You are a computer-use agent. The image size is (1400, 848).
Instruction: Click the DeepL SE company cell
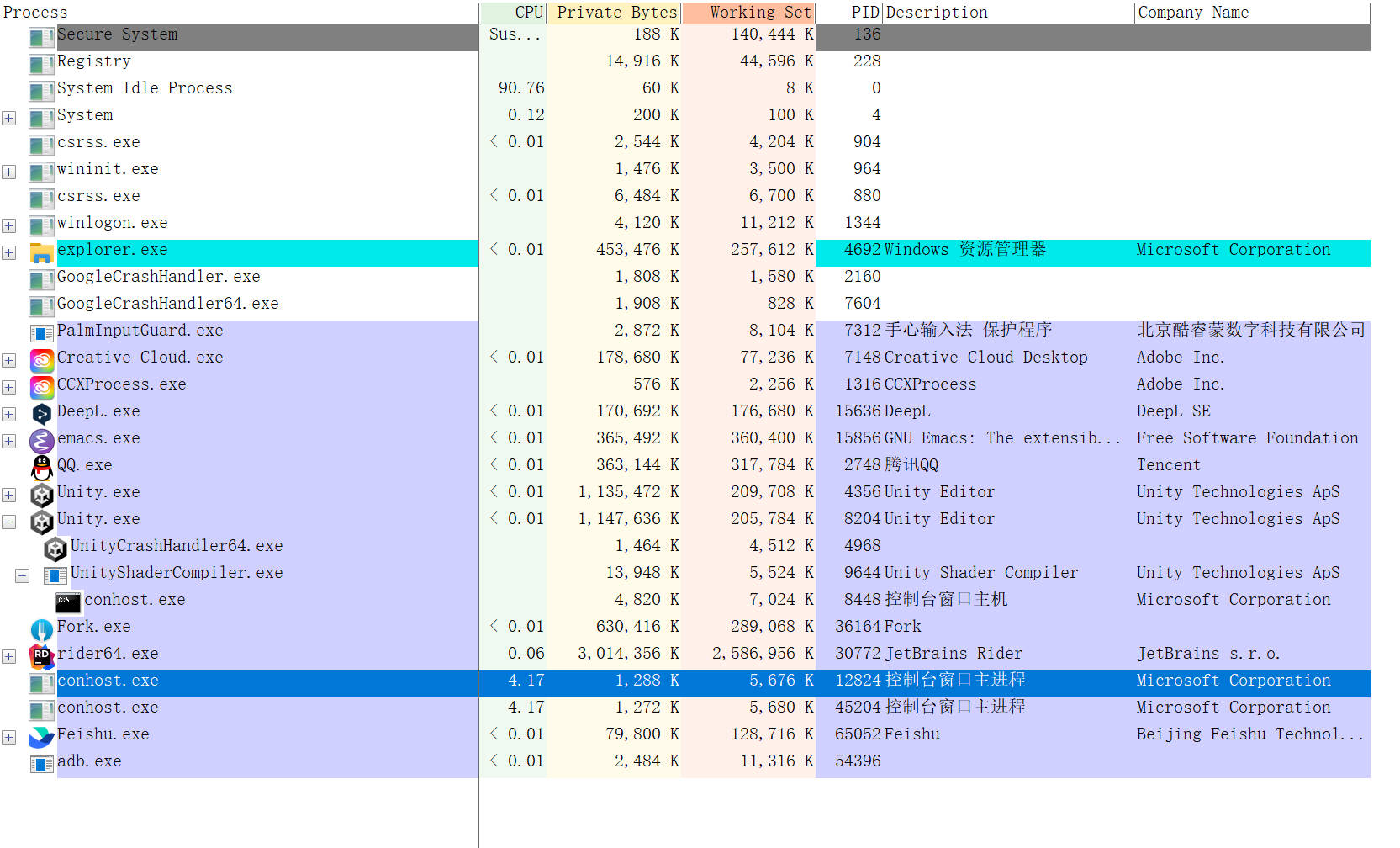(x=1174, y=411)
